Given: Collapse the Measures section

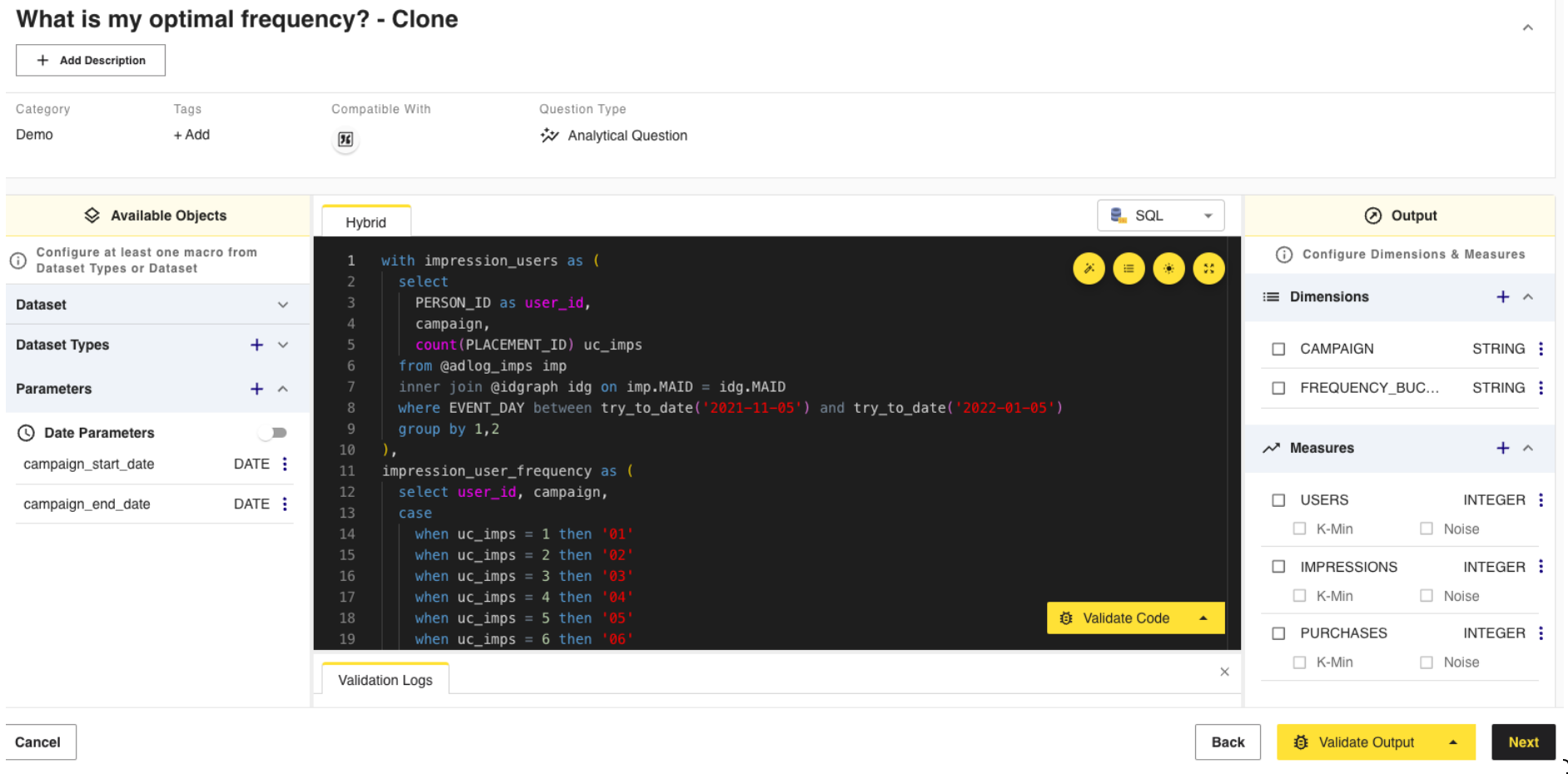Looking at the screenshot, I should (x=1528, y=448).
